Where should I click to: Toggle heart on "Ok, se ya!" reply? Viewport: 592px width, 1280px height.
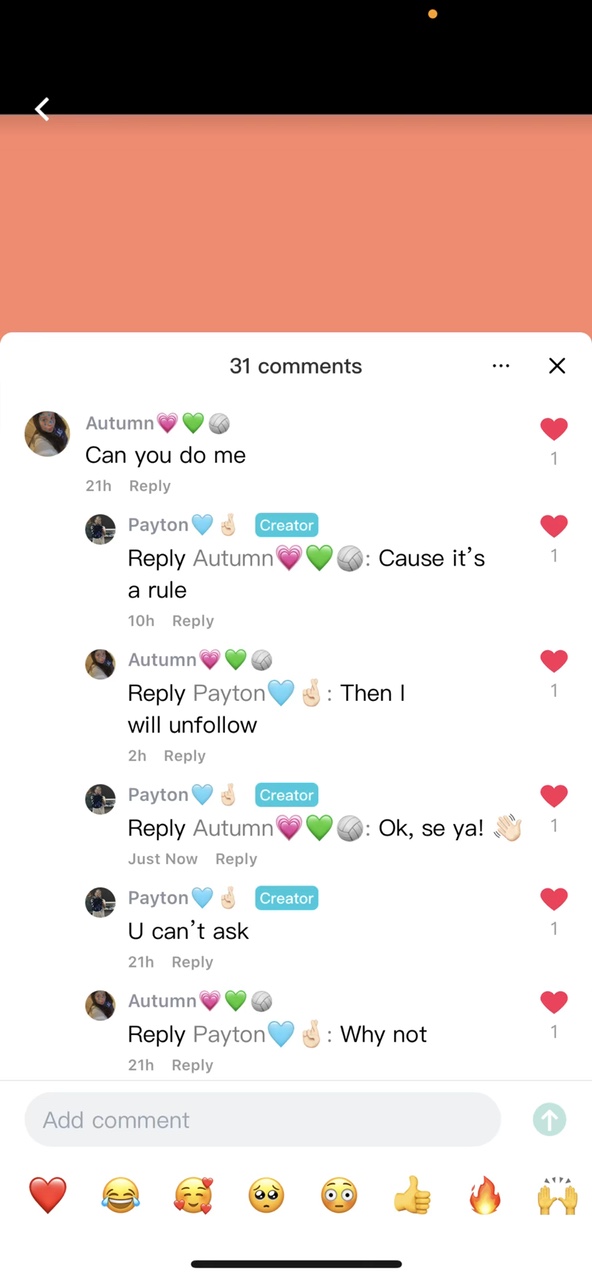pyautogui.click(x=554, y=796)
